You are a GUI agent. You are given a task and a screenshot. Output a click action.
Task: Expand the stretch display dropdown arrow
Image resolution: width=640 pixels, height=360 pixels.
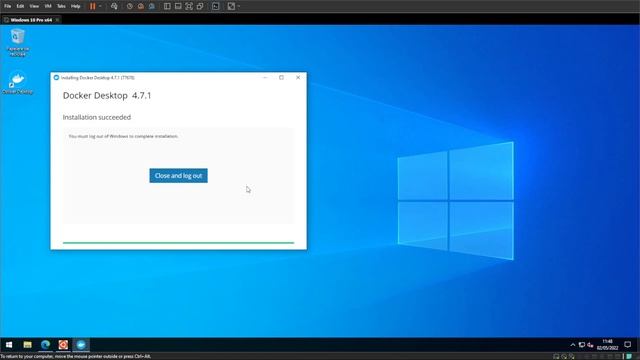238,6
